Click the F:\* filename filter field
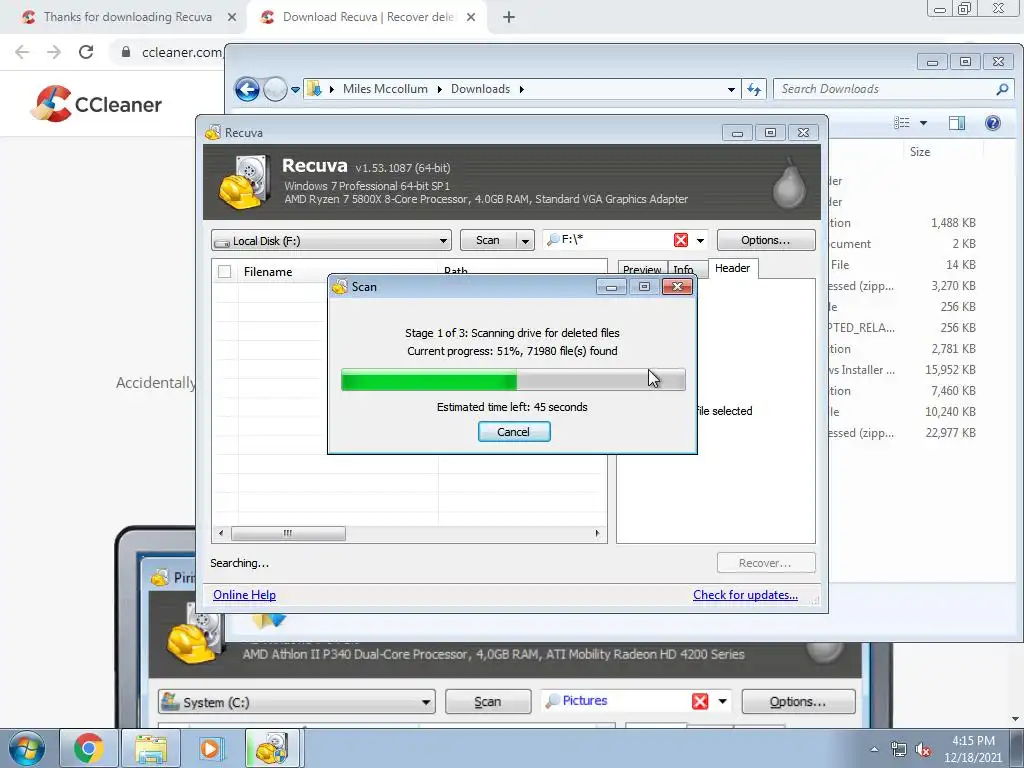Viewport: 1024px width, 768px height. (614, 240)
